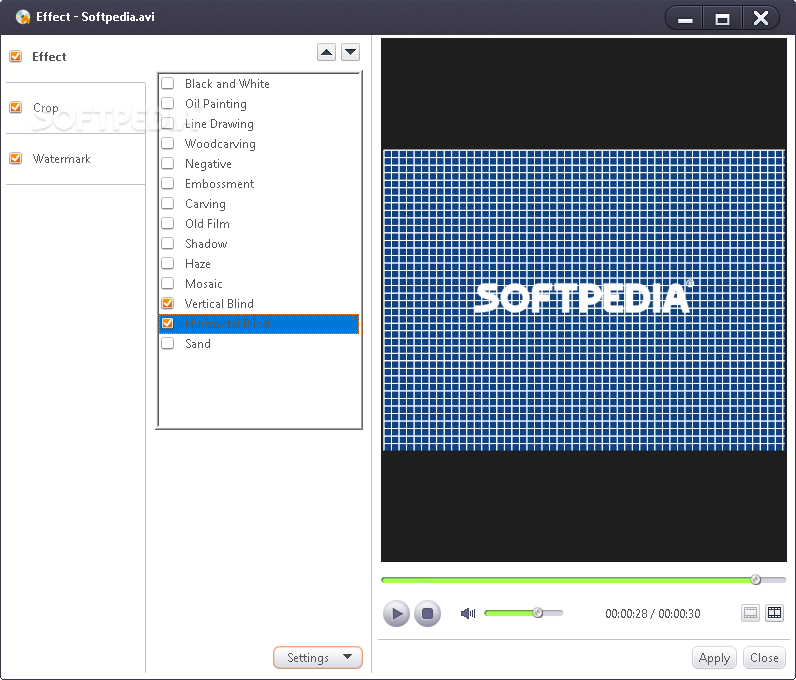Enable the Woodcarving effect checkbox

[x=168, y=143]
